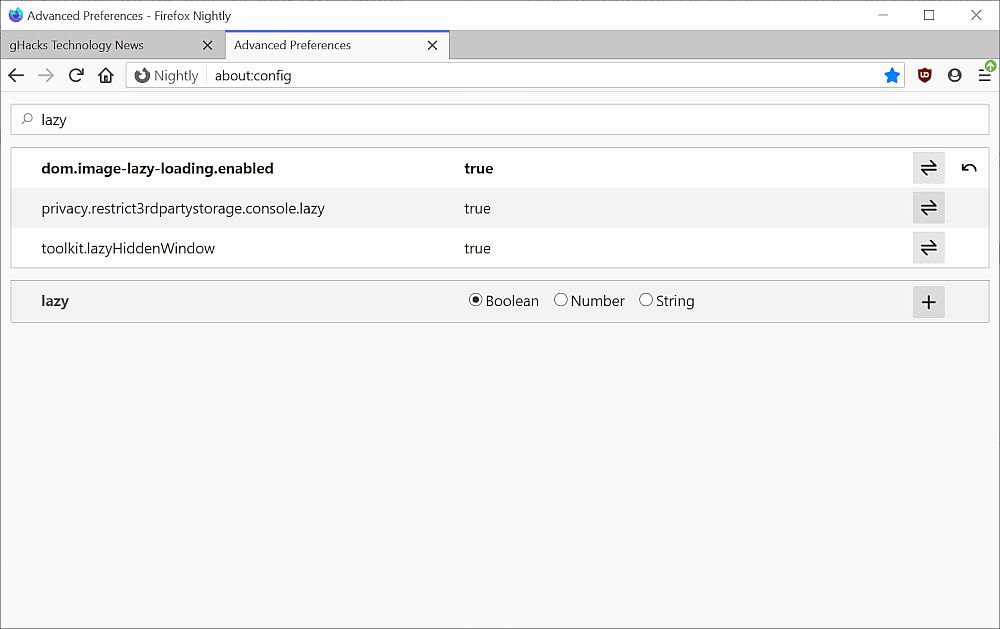Go to the Firefox home page

pyautogui.click(x=106, y=75)
